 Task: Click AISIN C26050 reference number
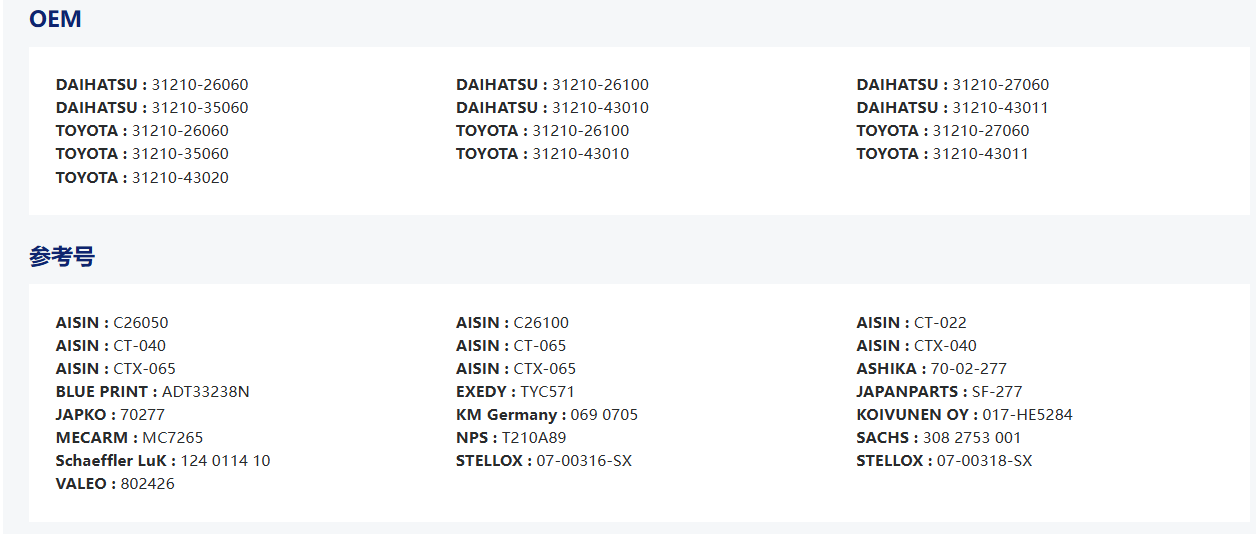point(112,323)
